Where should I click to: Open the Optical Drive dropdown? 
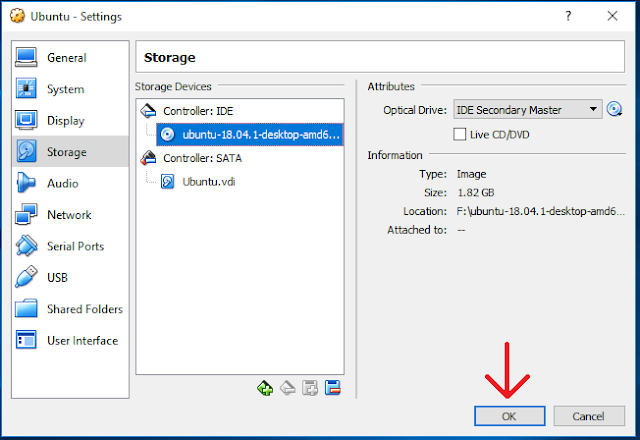pos(528,109)
